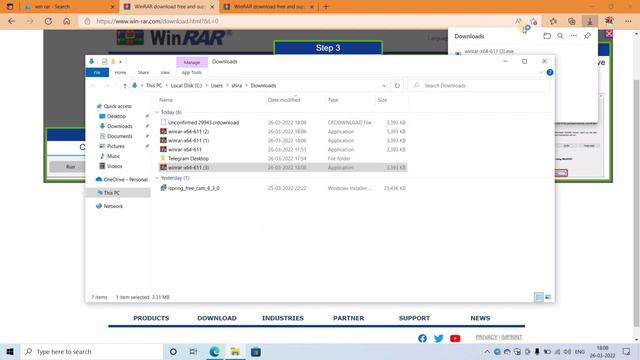Select Pictures in Explorer sidebar

[x=116, y=146]
